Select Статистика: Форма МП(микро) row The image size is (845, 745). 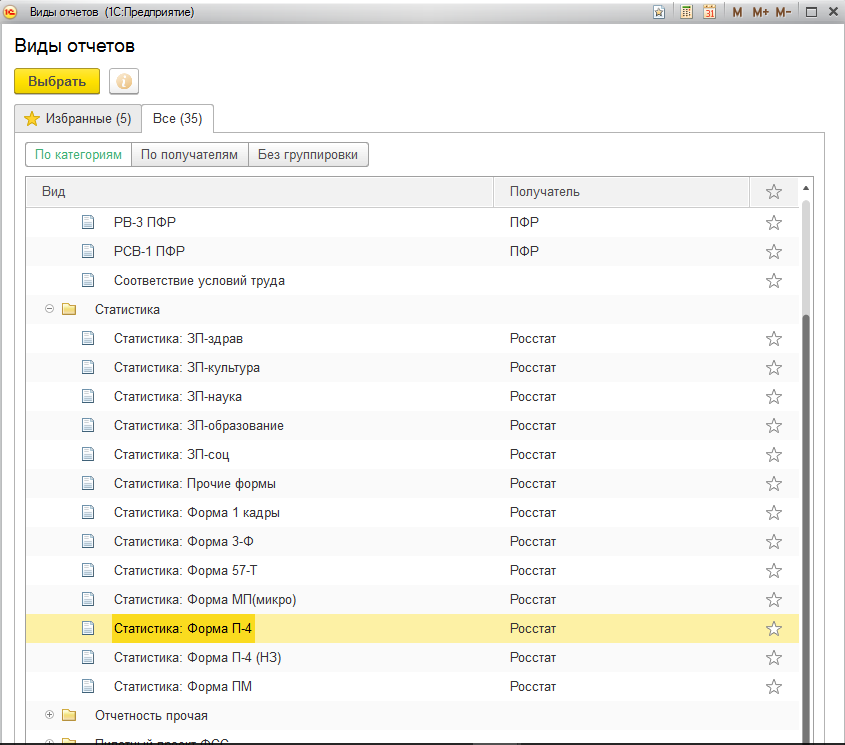click(412, 599)
